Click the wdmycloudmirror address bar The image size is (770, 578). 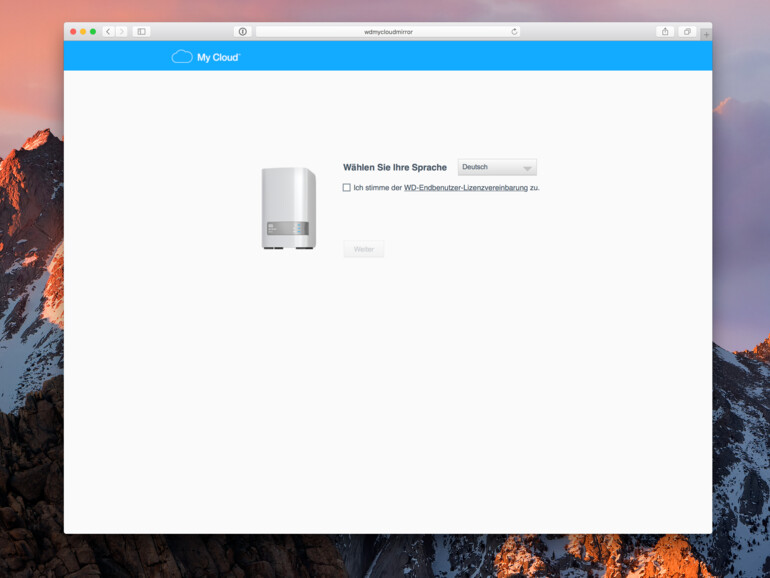[388, 31]
